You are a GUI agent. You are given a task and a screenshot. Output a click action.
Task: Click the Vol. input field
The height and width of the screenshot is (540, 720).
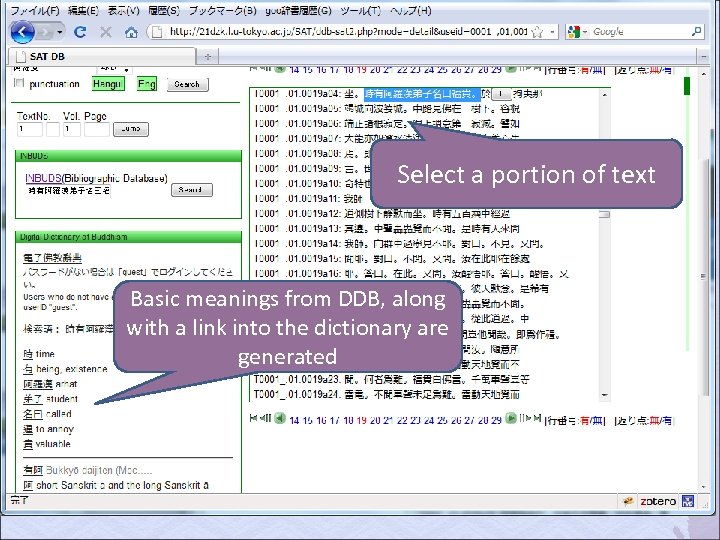[71, 129]
